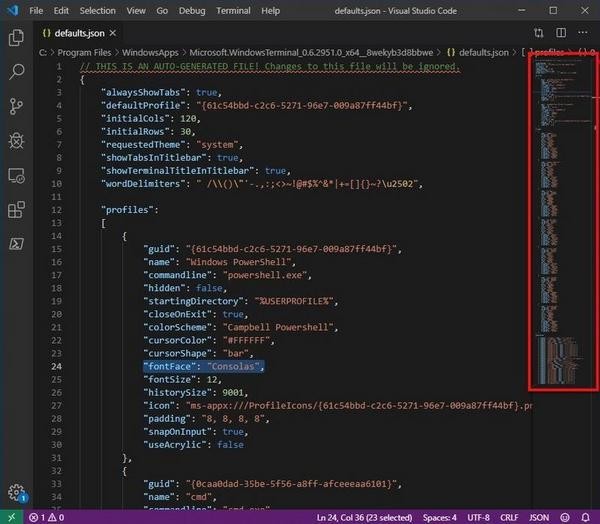Click the "powershell.exe" commandline value
The height and width of the screenshot is (524, 600).
(x=265, y=275)
